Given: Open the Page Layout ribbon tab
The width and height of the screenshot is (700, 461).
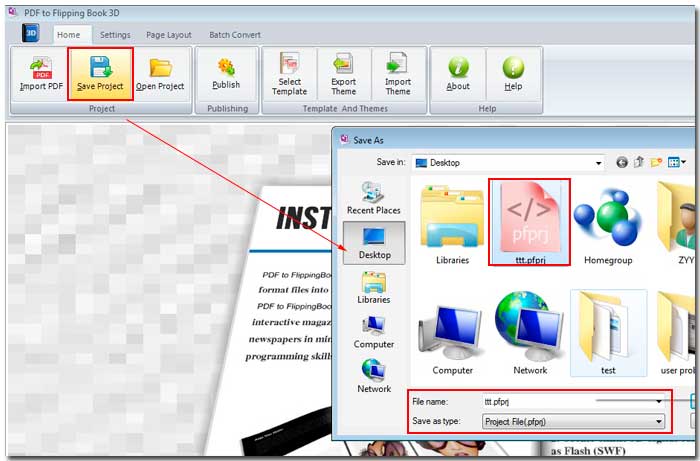Looking at the screenshot, I should click(x=169, y=35).
